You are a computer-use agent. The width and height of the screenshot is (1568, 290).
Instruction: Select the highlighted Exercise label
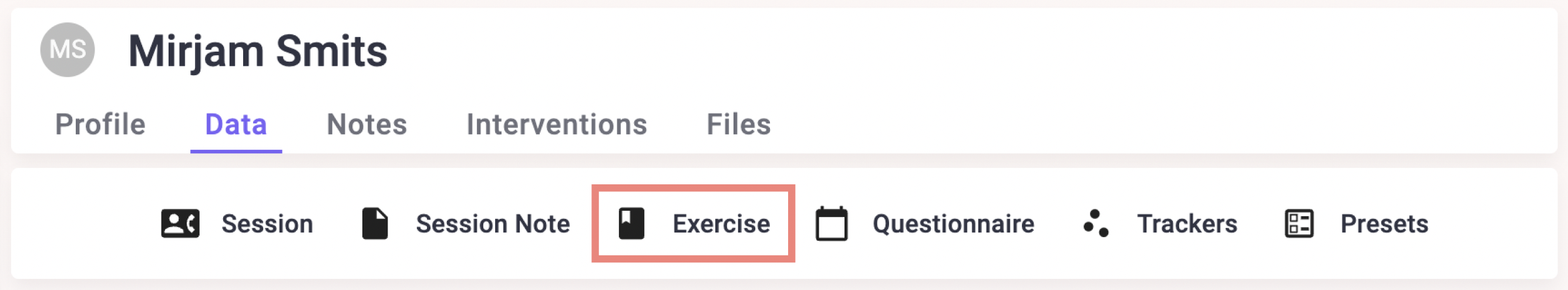click(721, 224)
